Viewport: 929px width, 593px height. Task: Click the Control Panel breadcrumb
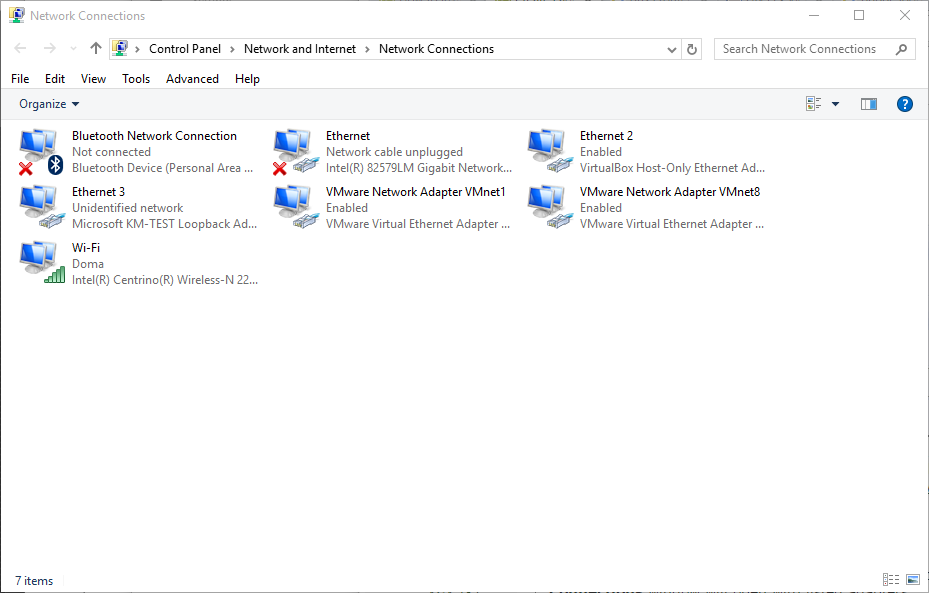pos(185,49)
